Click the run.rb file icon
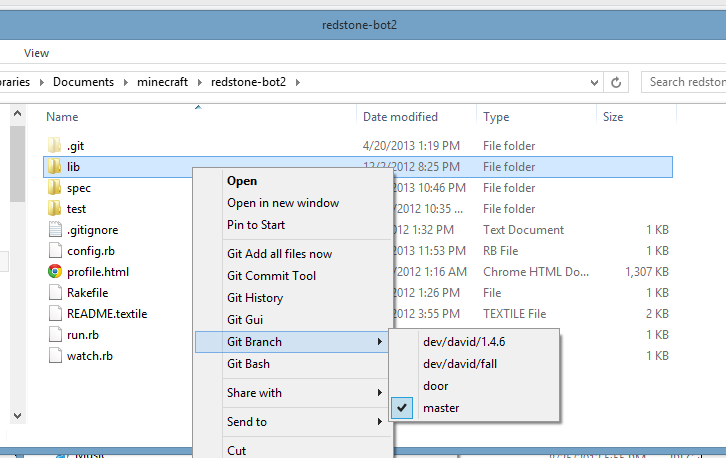 [55, 334]
